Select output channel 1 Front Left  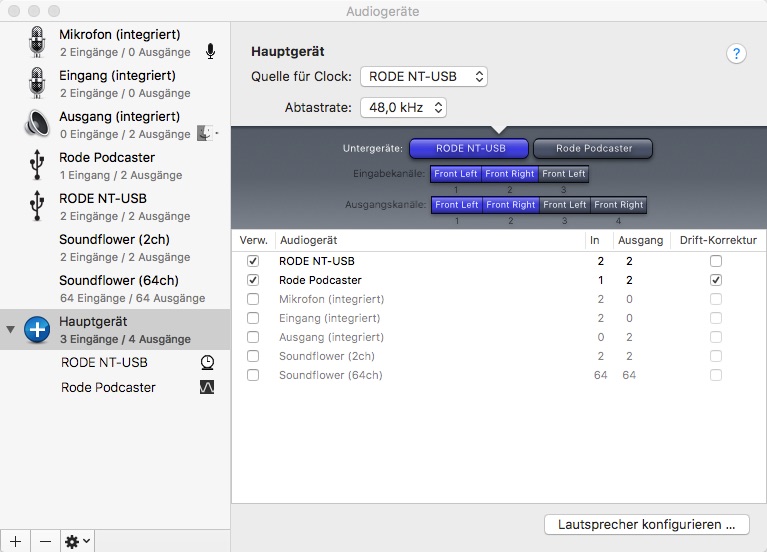tap(457, 205)
